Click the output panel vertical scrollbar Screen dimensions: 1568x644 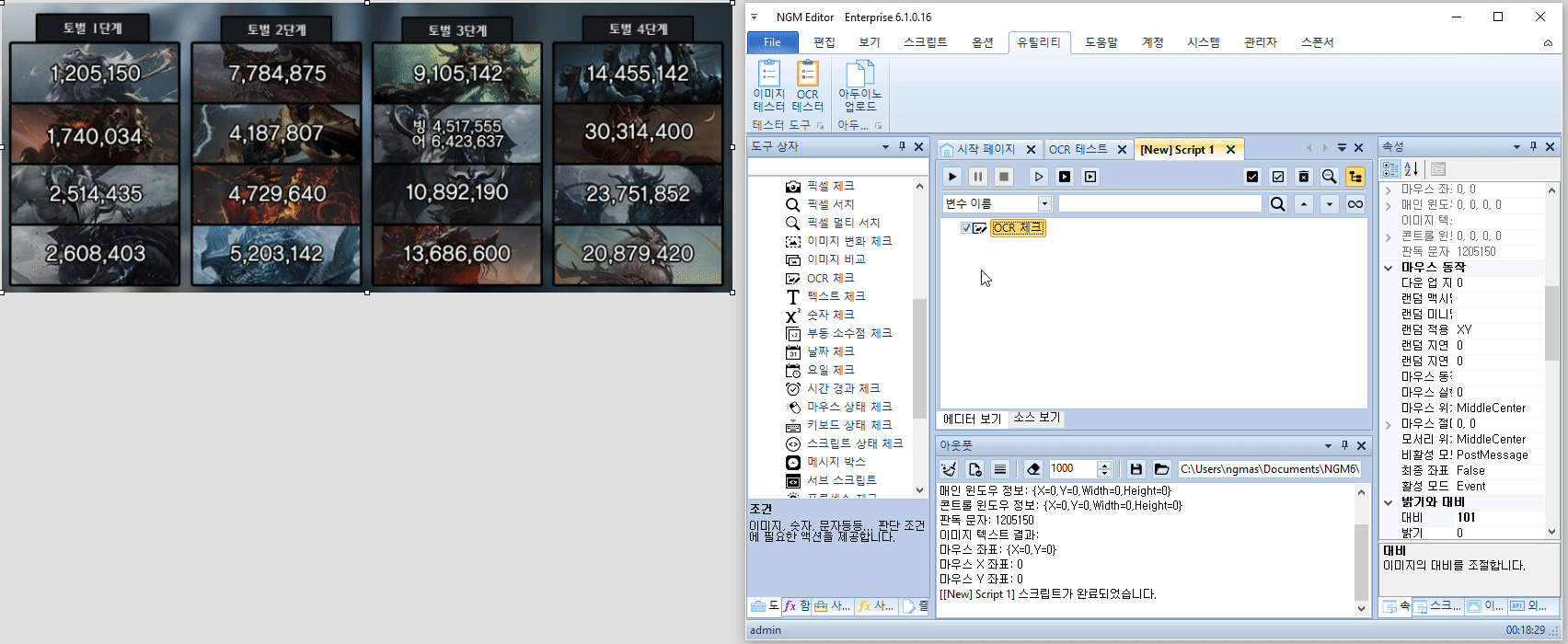(1361, 550)
